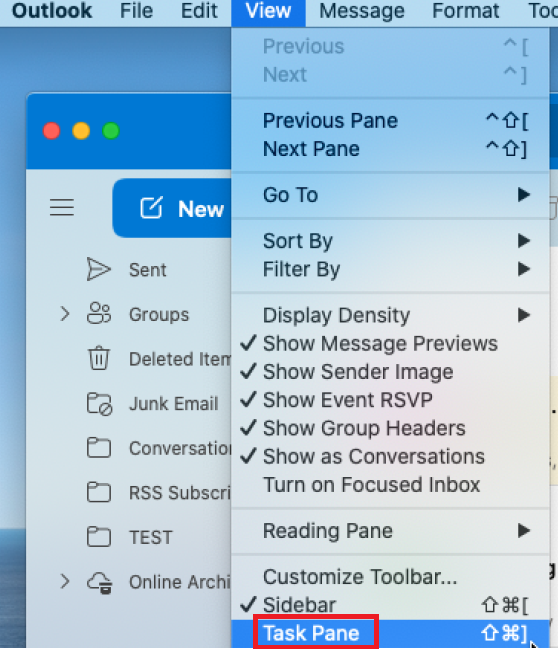Viewport: 558px width, 649px height.
Task: Click the hamburger menu icon in sidebar
Action: 62,207
